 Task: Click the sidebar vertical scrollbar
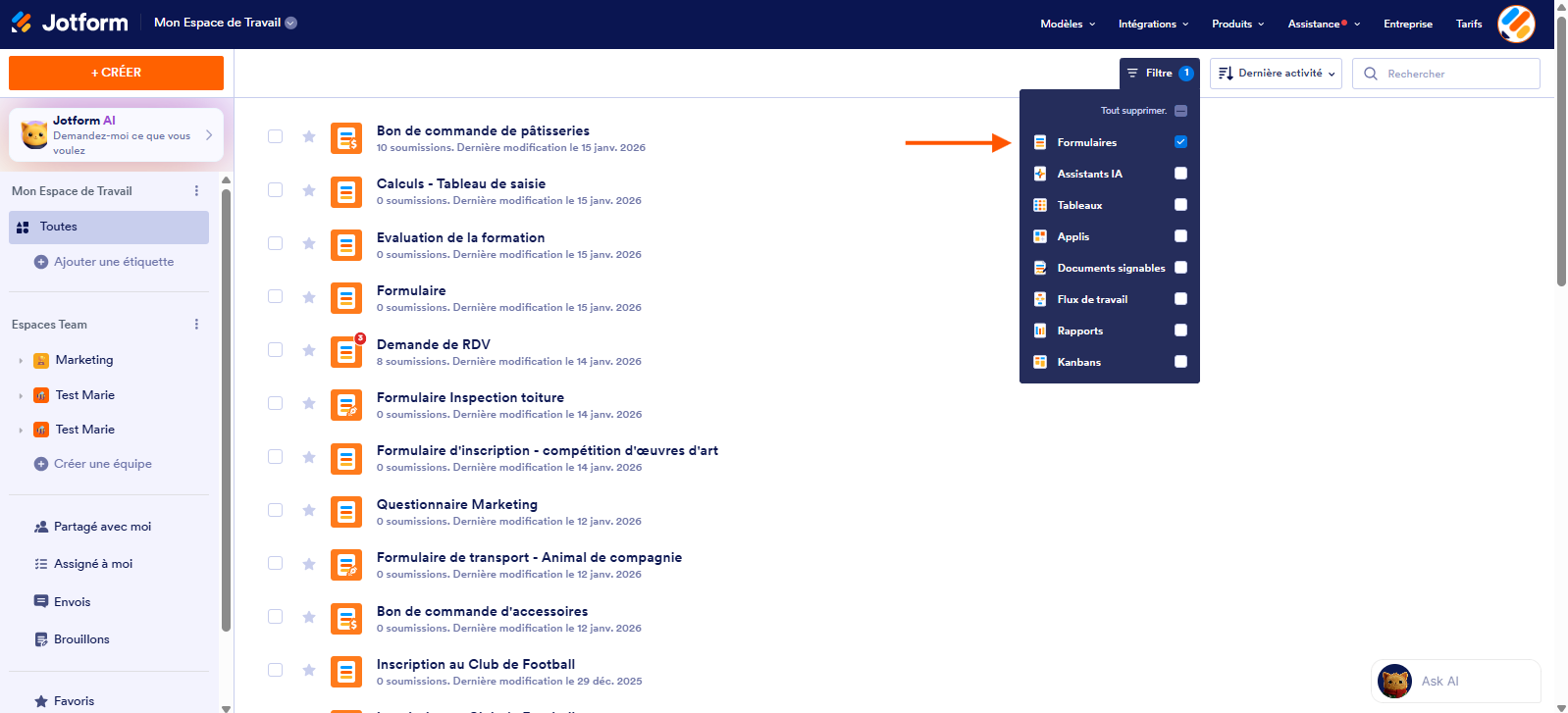tap(227, 412)
